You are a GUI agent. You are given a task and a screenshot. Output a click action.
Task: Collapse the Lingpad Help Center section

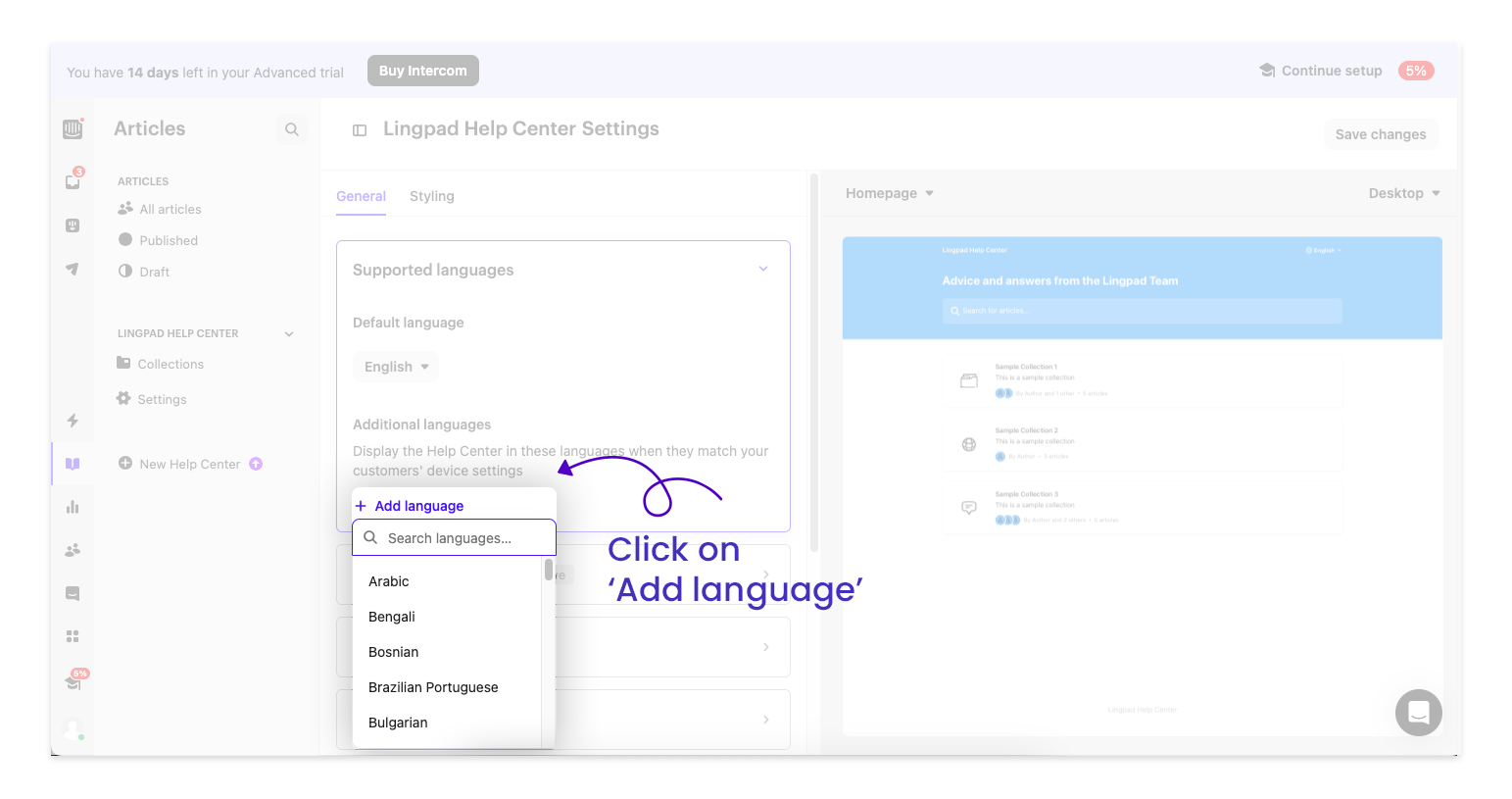(289, 333)
